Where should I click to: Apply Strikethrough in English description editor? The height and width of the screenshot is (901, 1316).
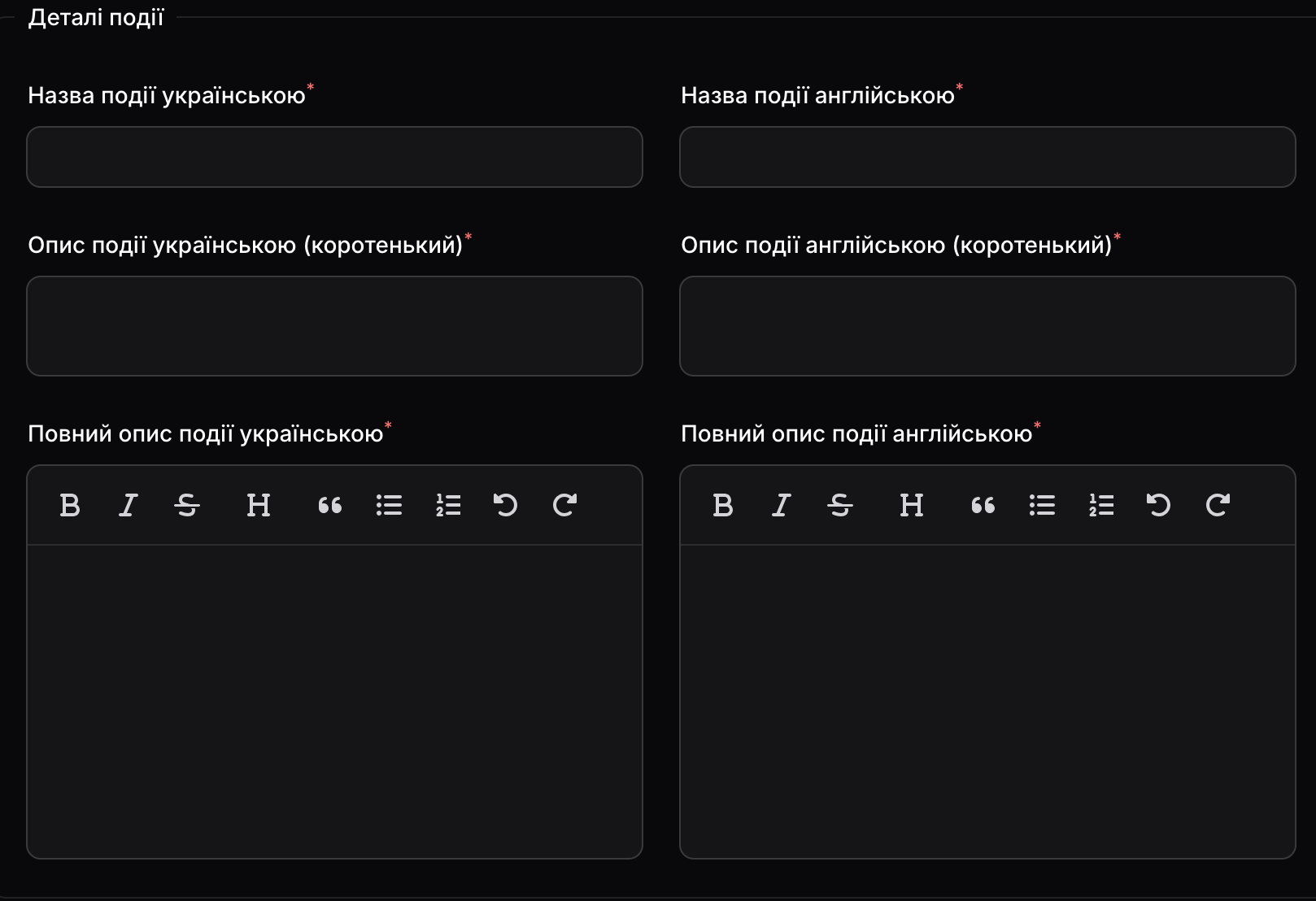click(x=840, y=505)
